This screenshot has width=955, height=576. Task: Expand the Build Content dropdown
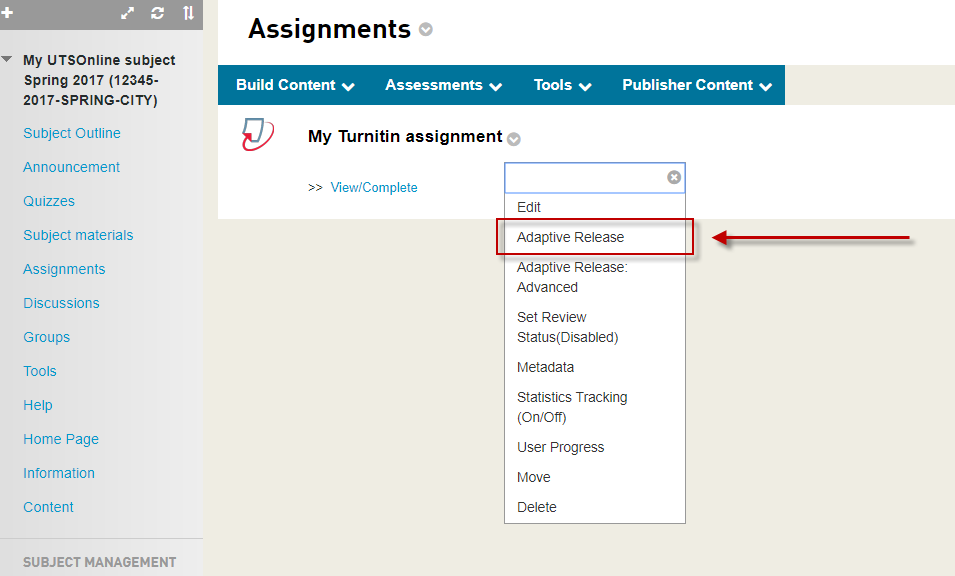pos(295,85)
